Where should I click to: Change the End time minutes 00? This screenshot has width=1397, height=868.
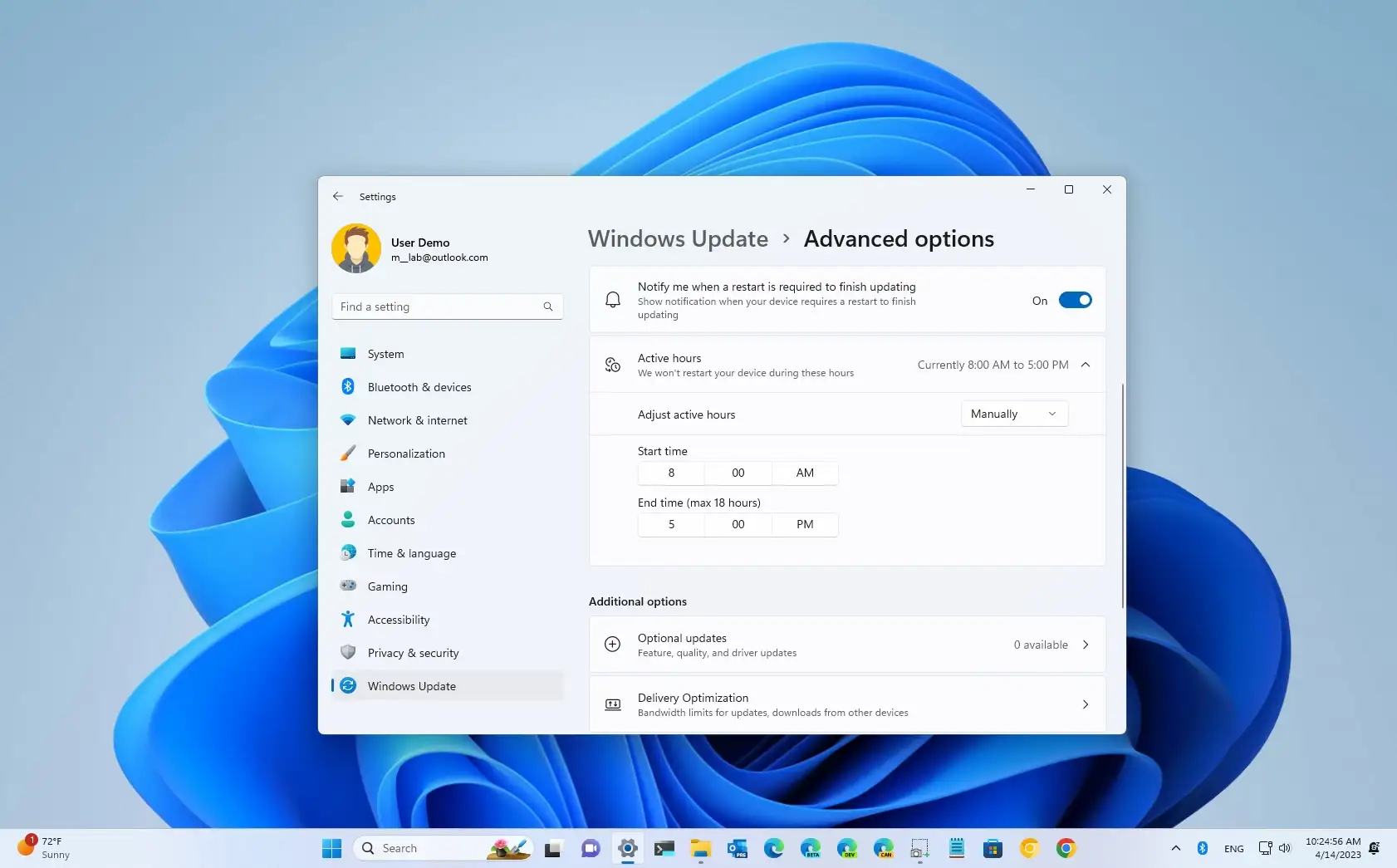click(x=738, y=524)
